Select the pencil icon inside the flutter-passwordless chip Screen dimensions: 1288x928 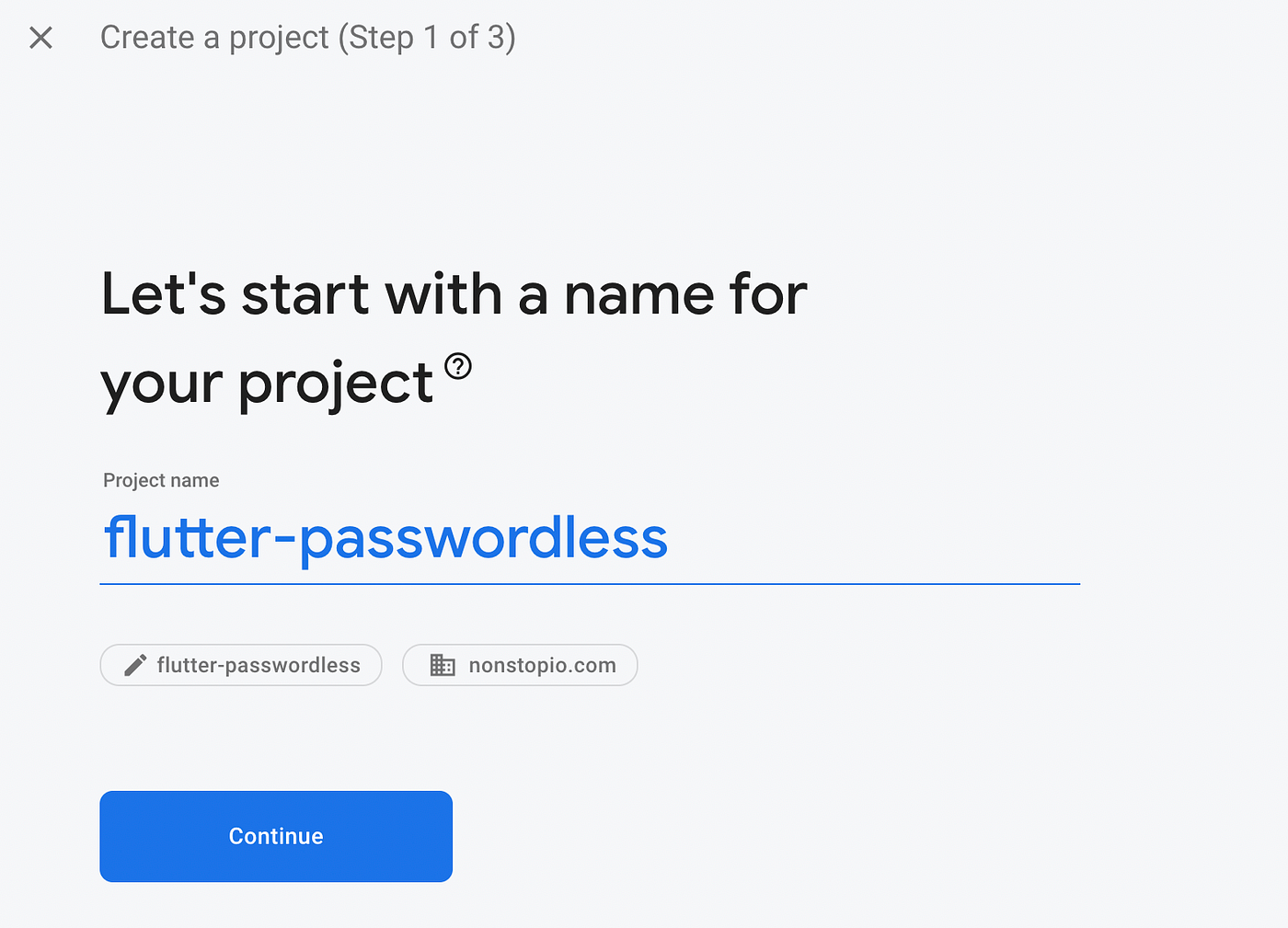134,665
